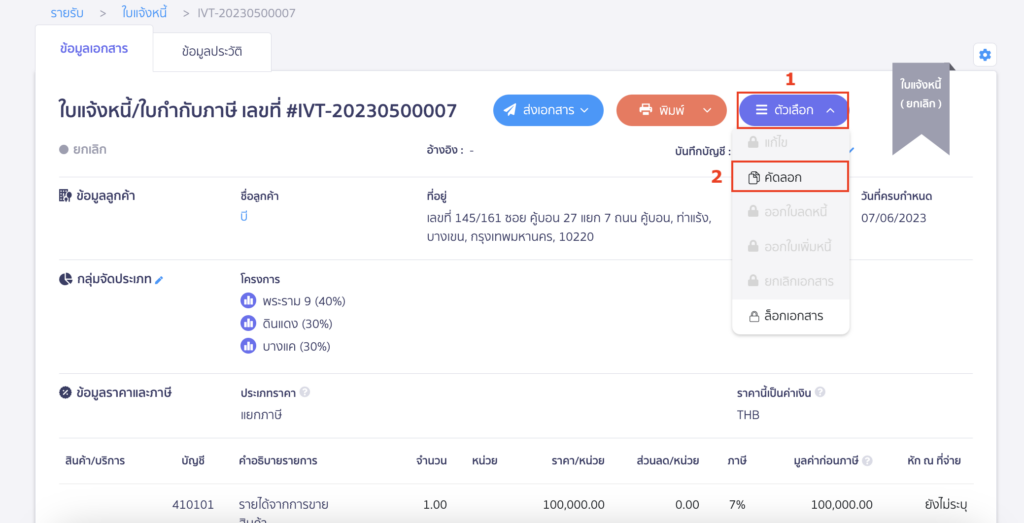1024x523 pixels.
Task: Click the help icon next to ราคานี้เป็นค่าเงิน
Action: coord(820,392)
